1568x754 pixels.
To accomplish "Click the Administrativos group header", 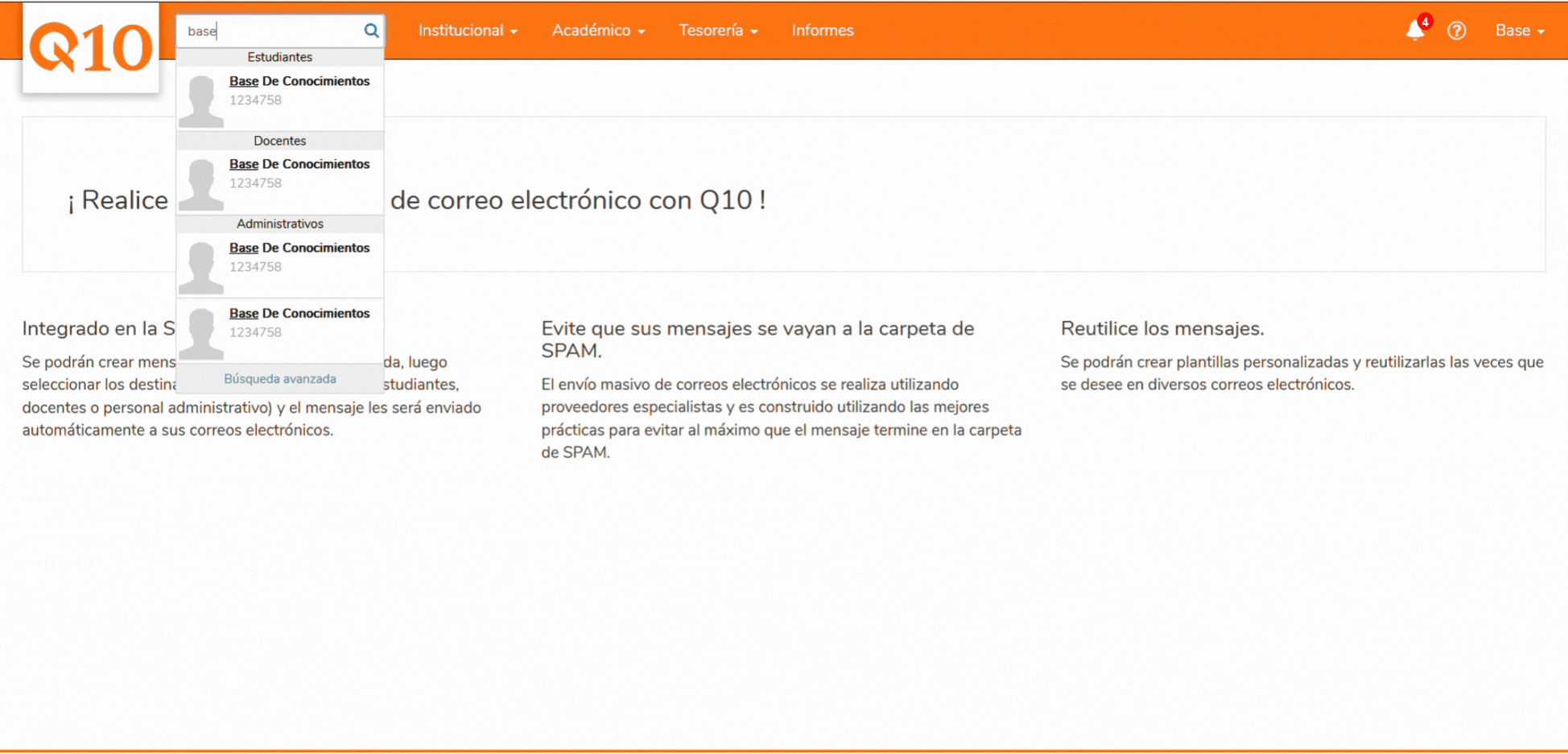I will [x=280, y=224].
